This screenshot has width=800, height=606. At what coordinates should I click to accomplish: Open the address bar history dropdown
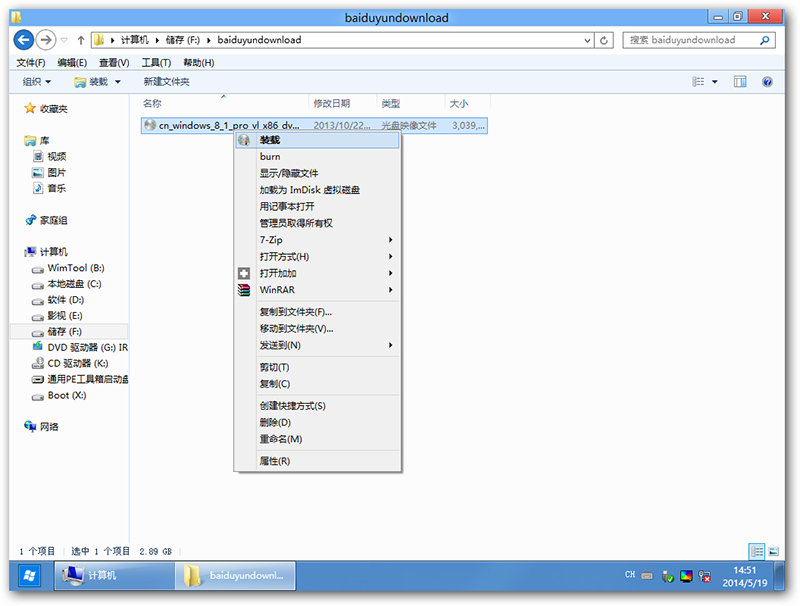click(585, 41)
